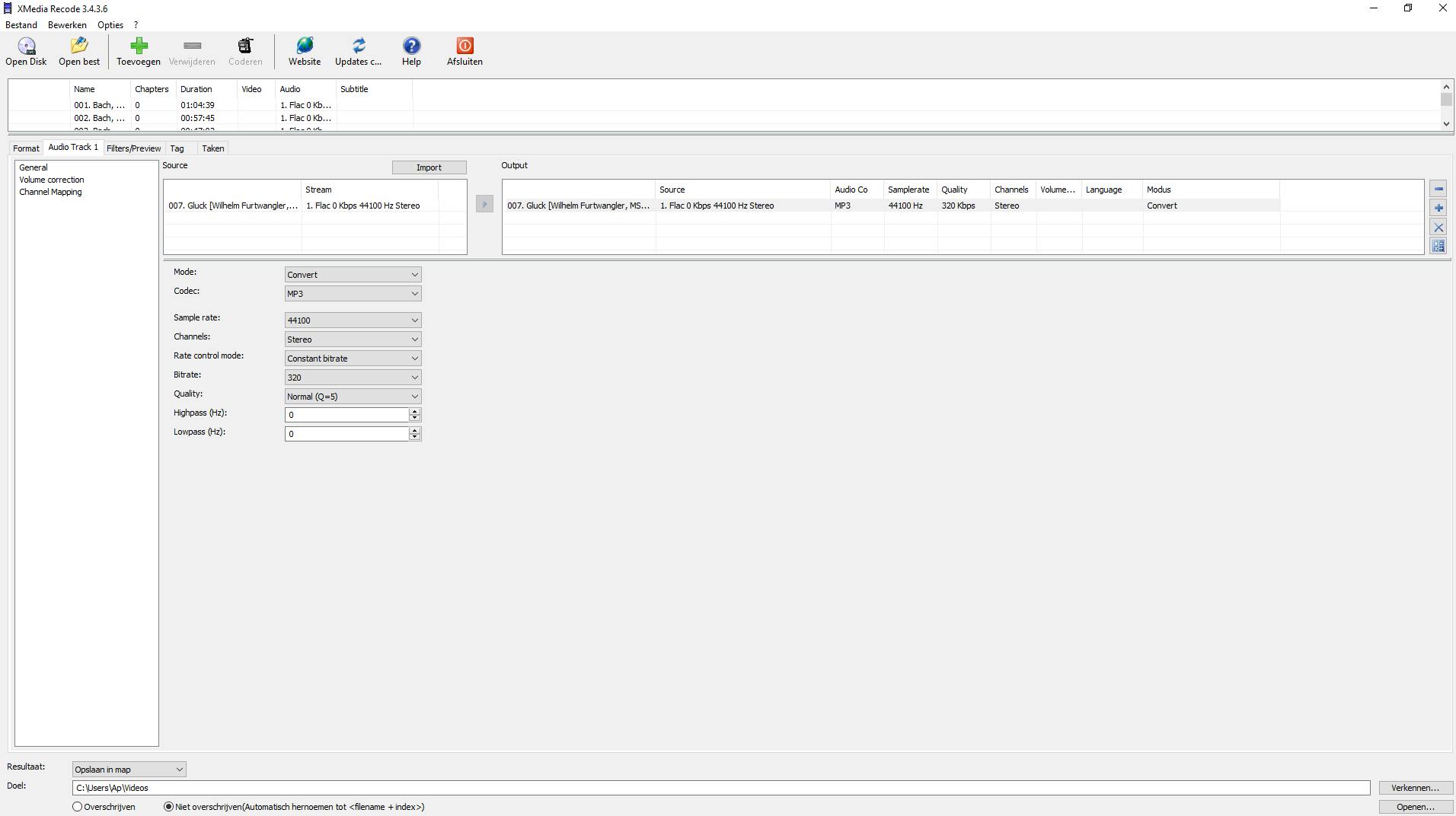Expand the Rate control mode dropdown

click(x=353, y=359)
